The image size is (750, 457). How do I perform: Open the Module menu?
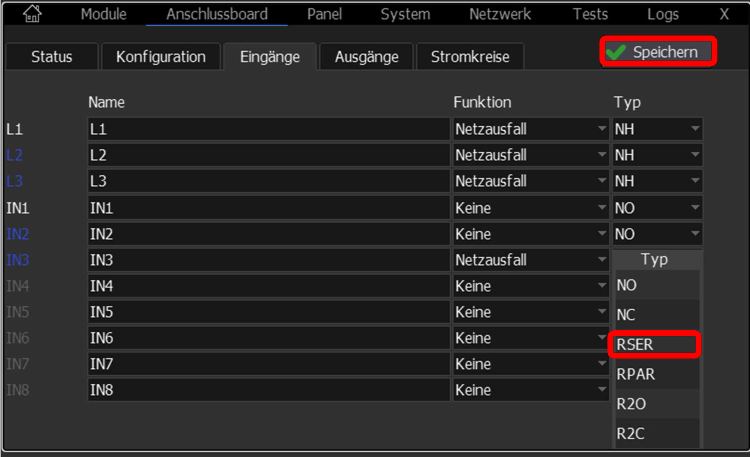click(x=104, y=14)
